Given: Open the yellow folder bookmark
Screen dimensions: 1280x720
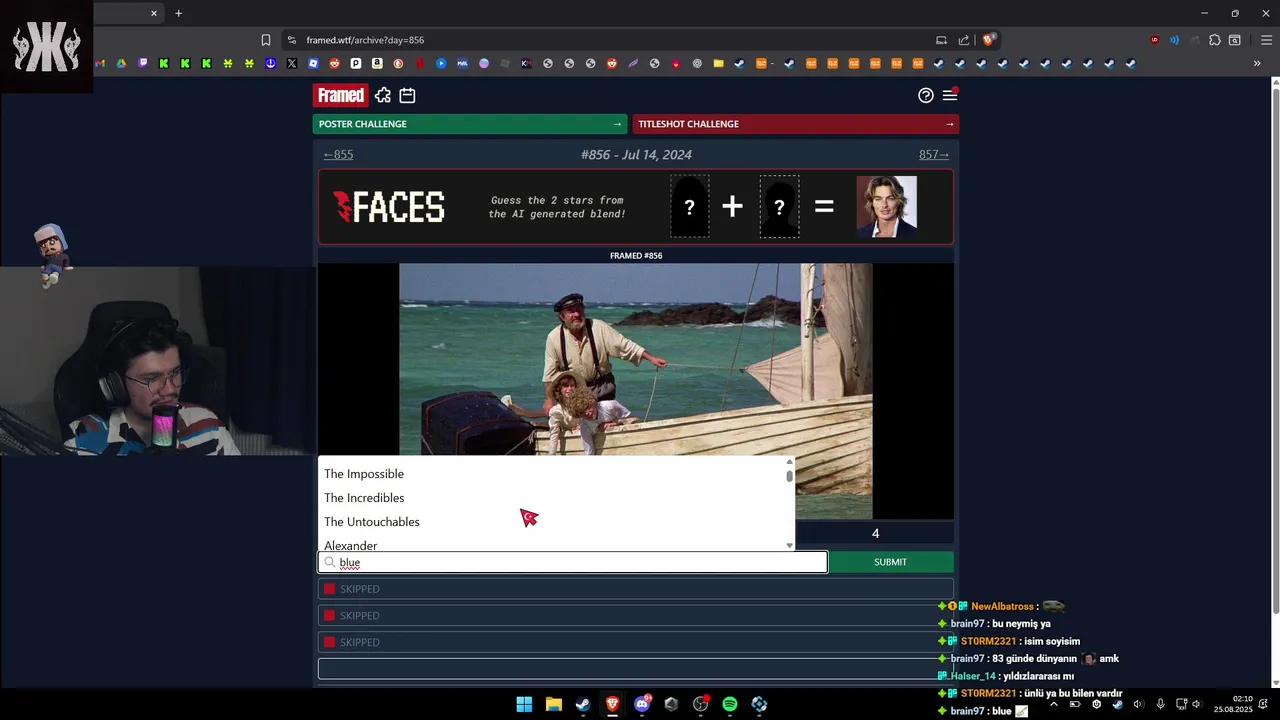Looking at the screenshot, I should click(718, 63).
